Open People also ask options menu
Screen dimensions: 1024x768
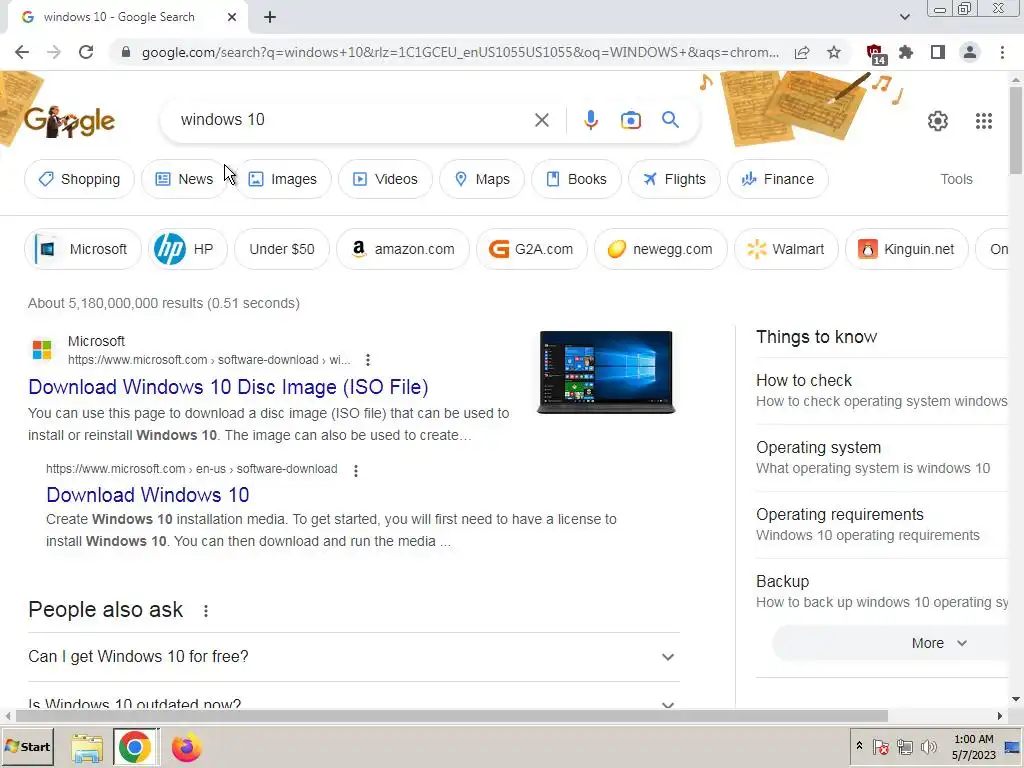[x=206, y=611]
